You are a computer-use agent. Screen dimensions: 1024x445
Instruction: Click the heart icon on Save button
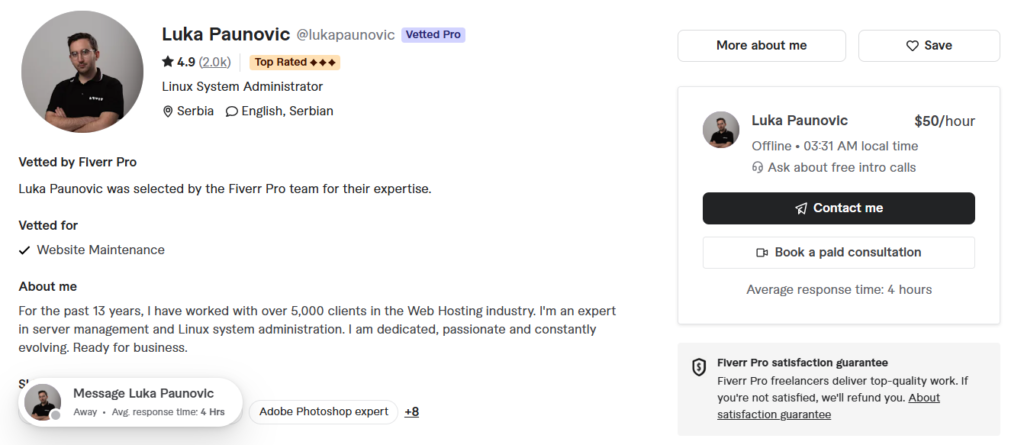pos(912,46)
